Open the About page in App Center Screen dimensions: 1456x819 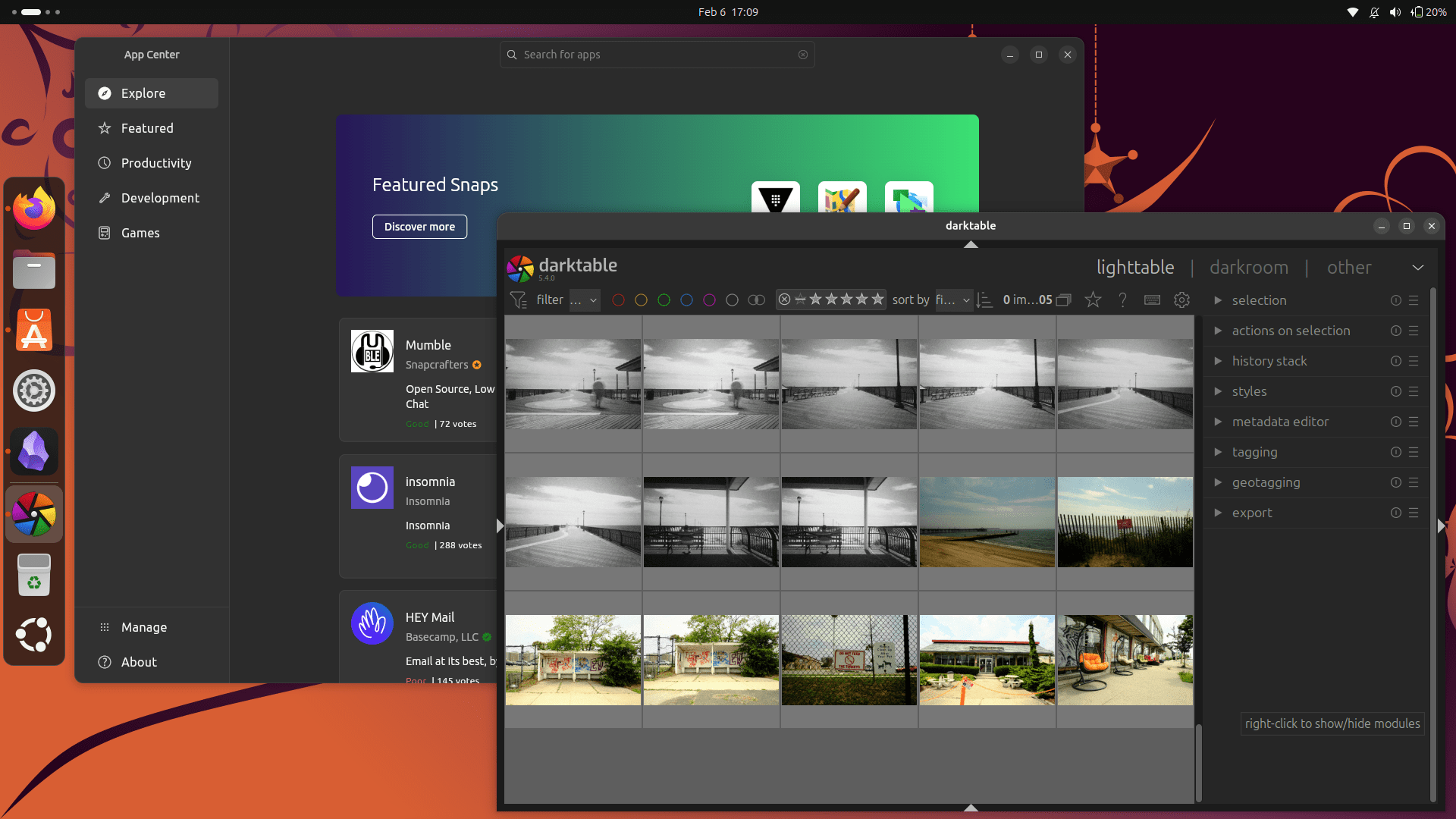(138, 661)
